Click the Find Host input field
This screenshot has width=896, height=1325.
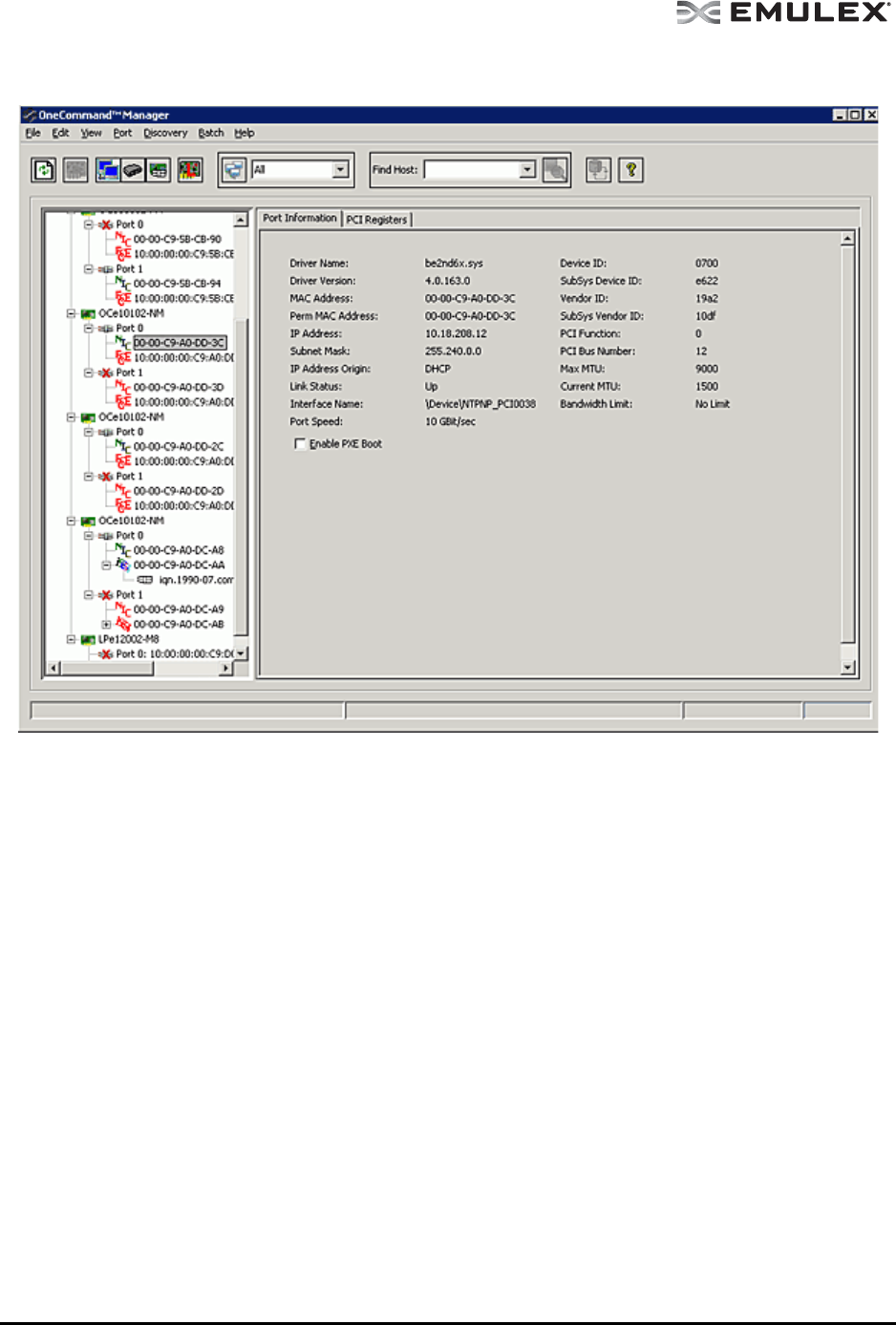coord(472,170)
